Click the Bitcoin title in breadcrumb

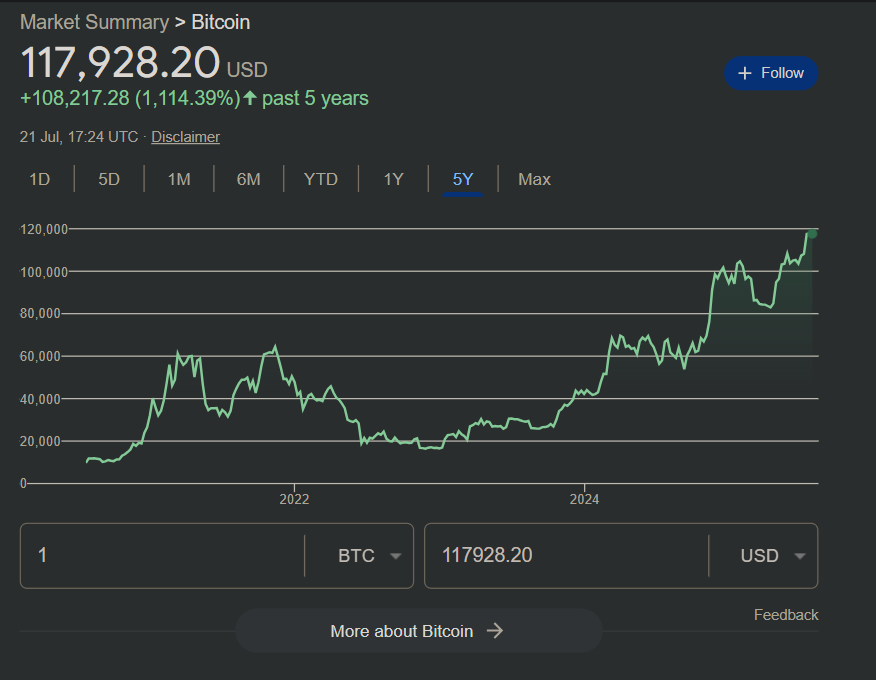pyautogui.click(x=221, y=22)
